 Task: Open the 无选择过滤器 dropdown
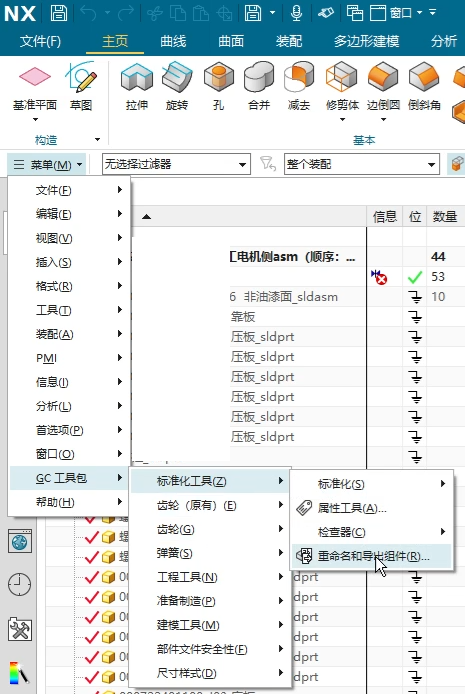176,164
